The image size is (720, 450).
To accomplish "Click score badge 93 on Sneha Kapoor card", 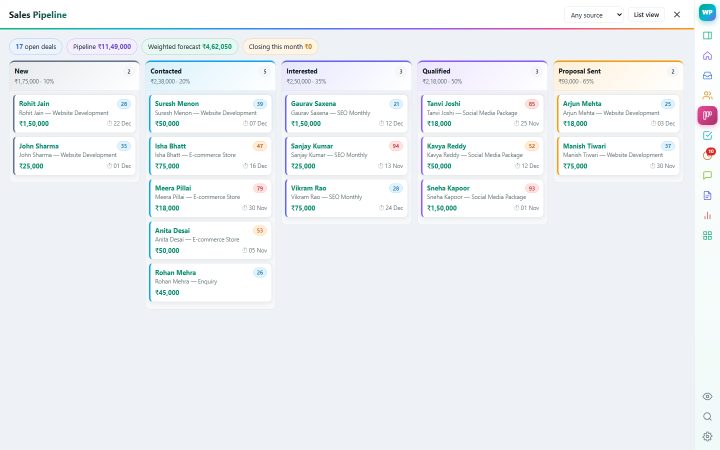I will coord(532,188).
